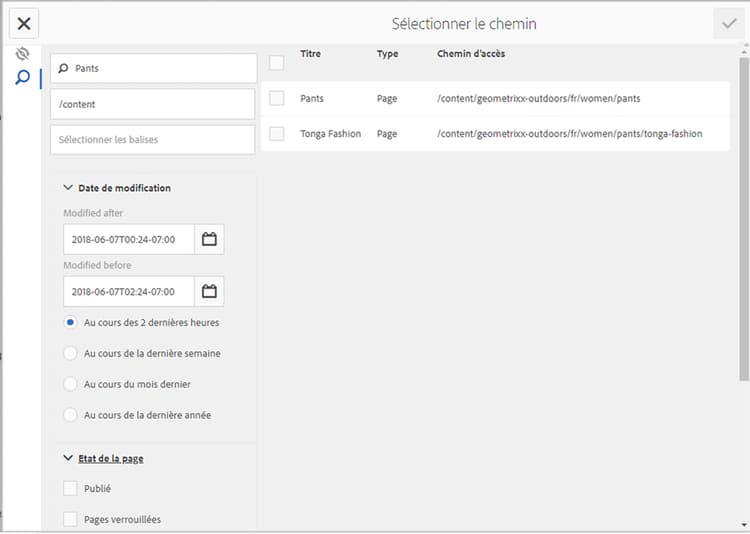Close the path selection dialog
This screenshot has width=750, height=534.
24,24
